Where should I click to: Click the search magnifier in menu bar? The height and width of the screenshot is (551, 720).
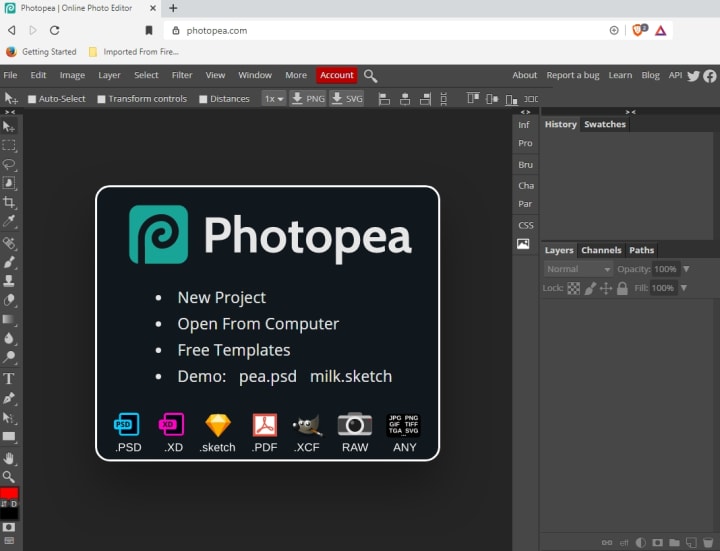point(370,76)
